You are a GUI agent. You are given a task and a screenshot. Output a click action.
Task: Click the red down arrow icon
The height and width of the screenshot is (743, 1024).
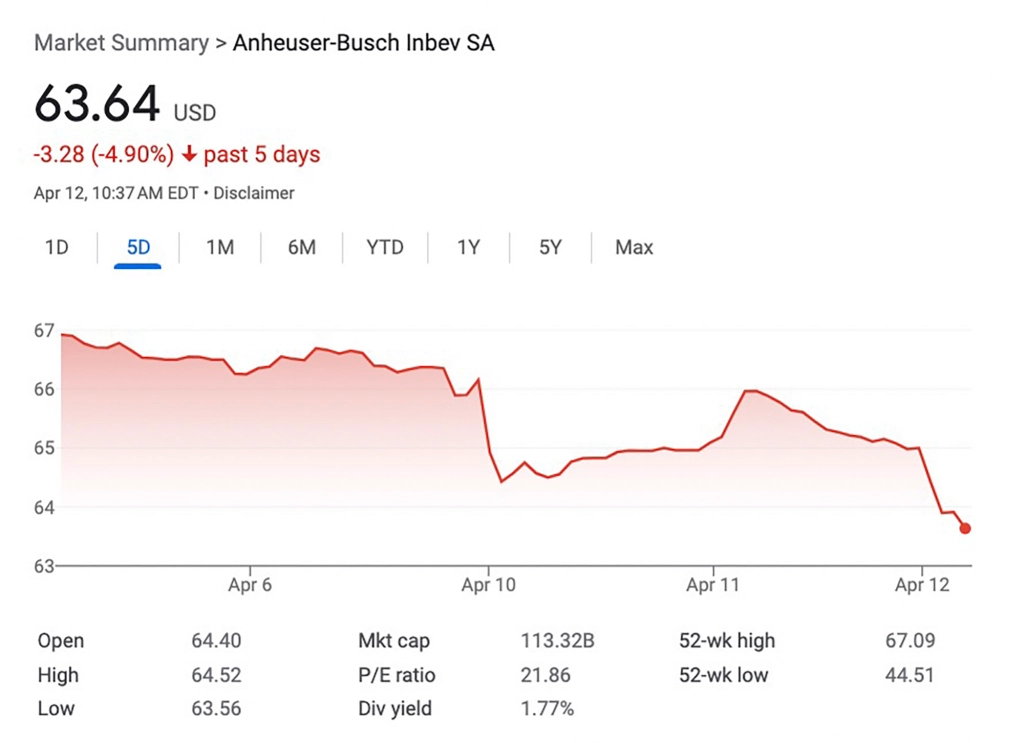[x=190, y=155]
